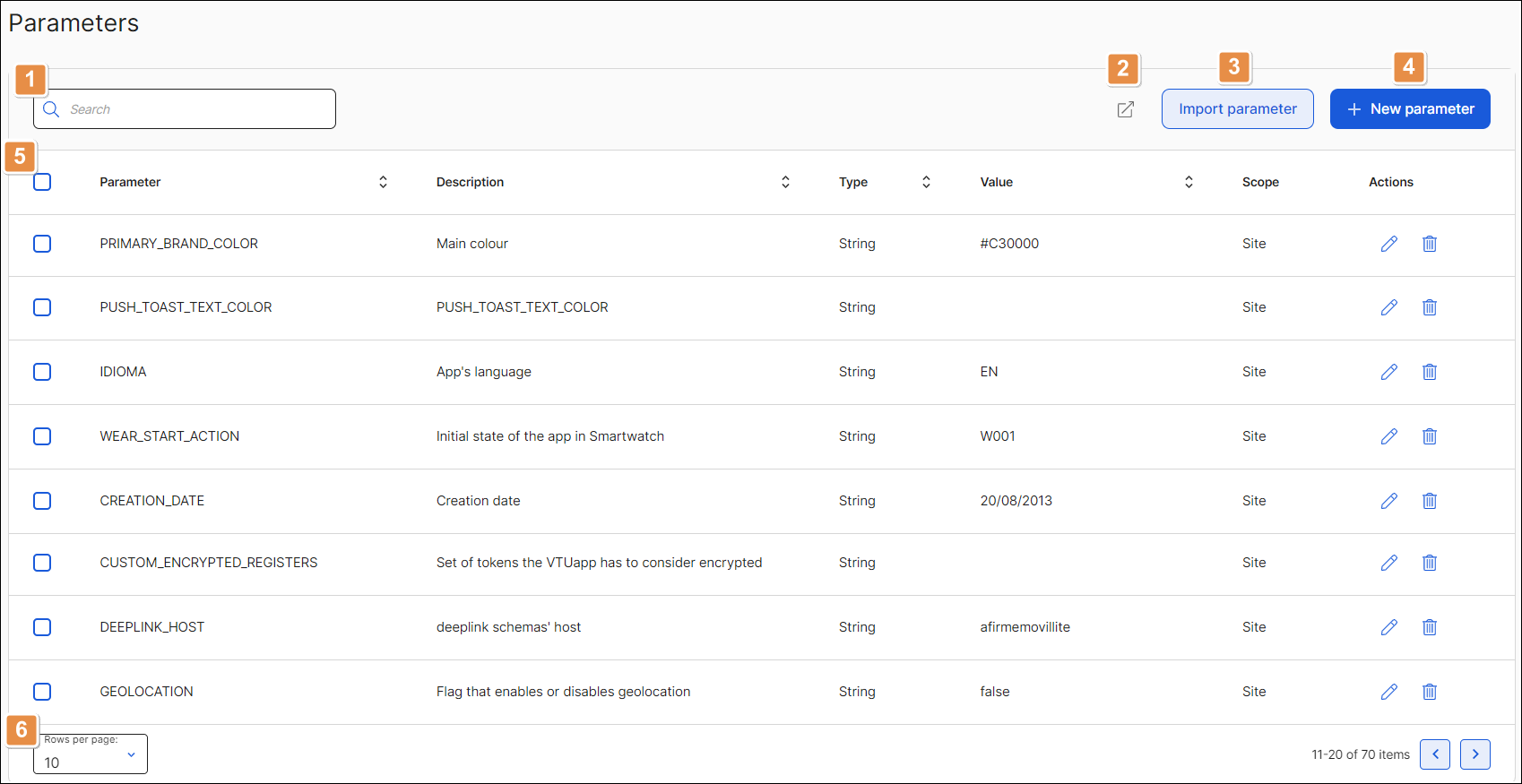Tick the checkbox for IDIOMA
The image size is (1522, 784).
42,372
